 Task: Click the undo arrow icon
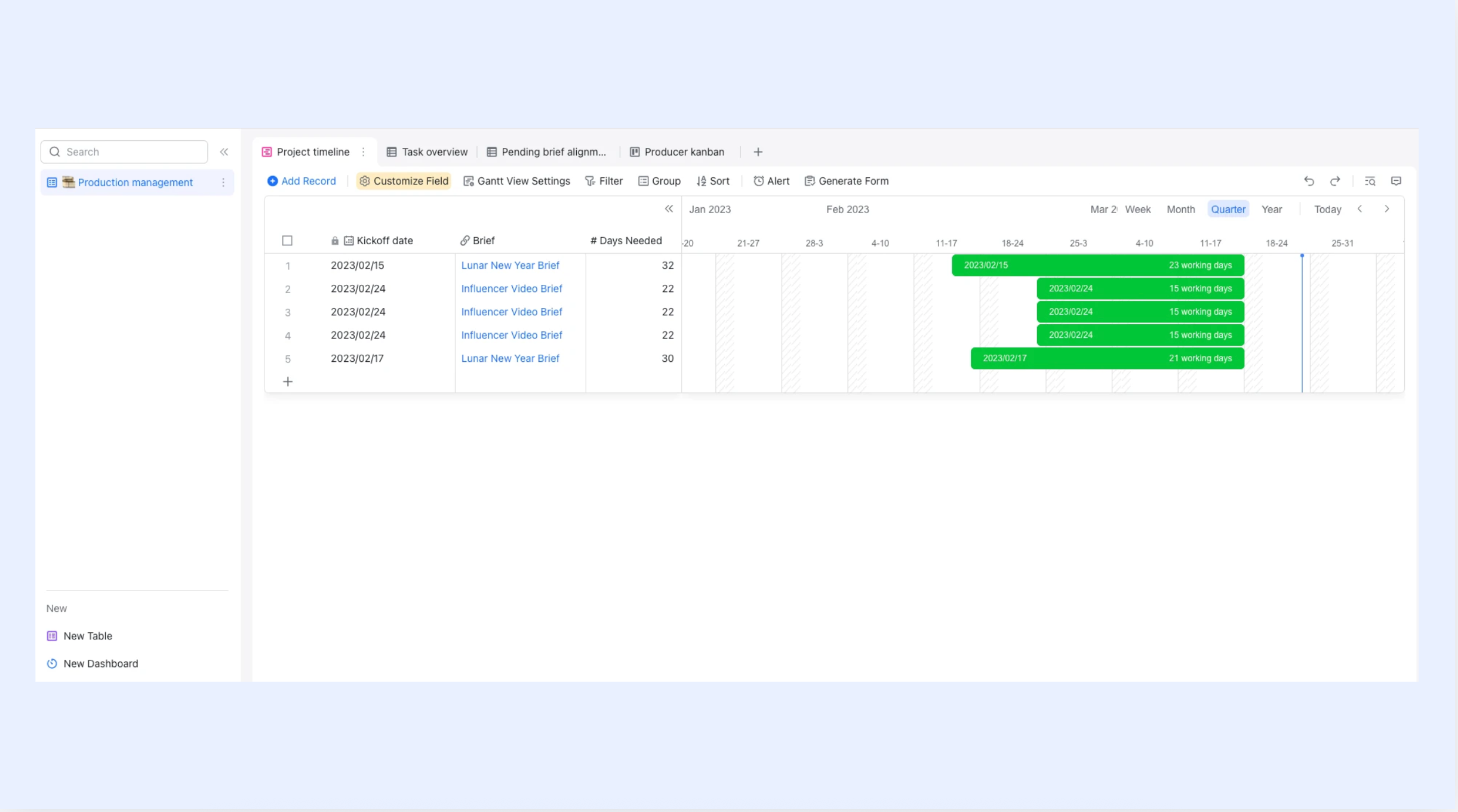pos(1309,181)
